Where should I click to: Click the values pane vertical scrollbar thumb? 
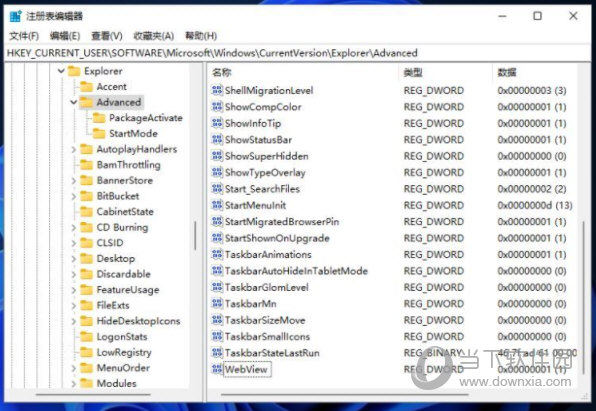point(583,297)
